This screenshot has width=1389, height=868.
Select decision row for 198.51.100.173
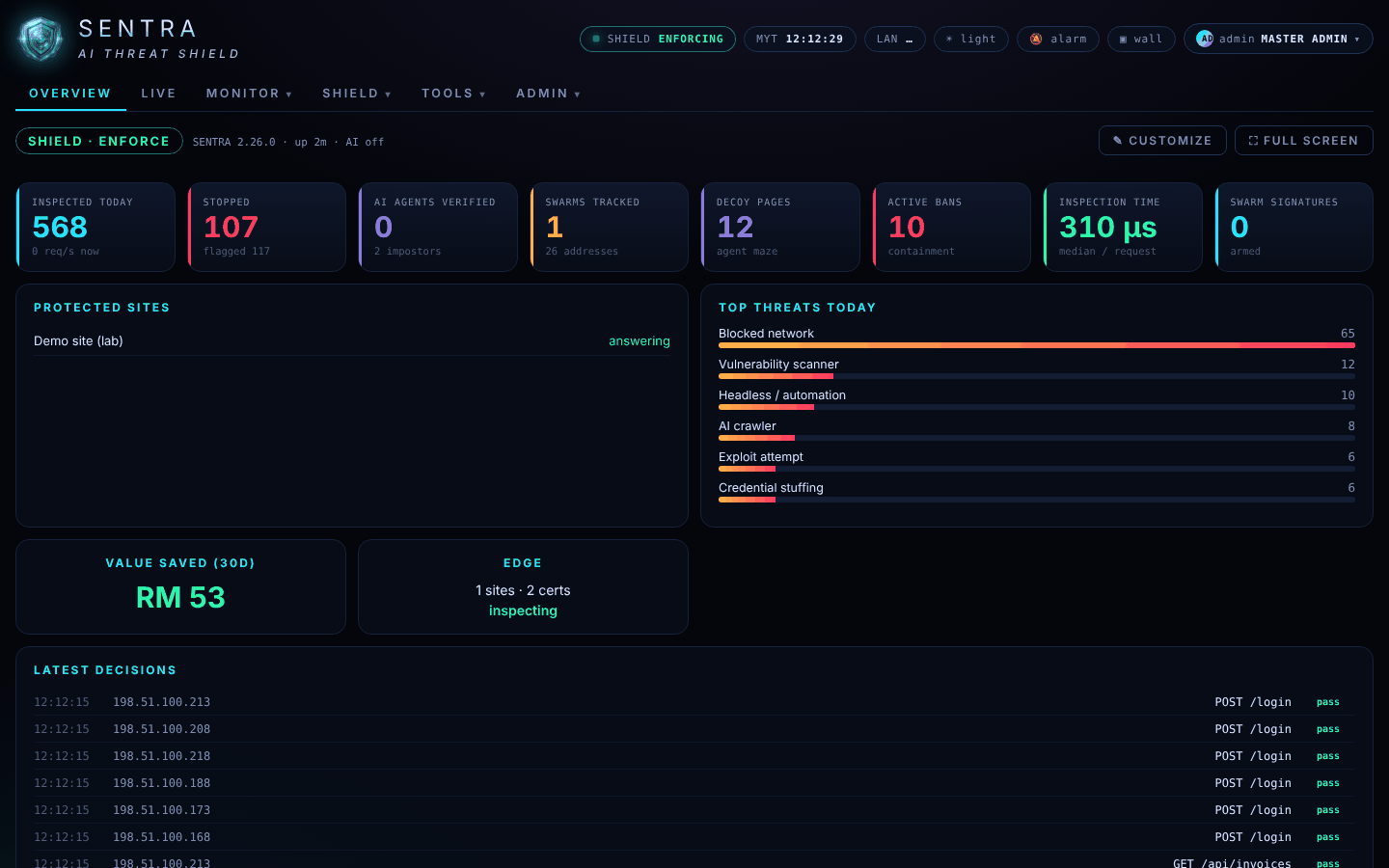click(x=694, y=810)
